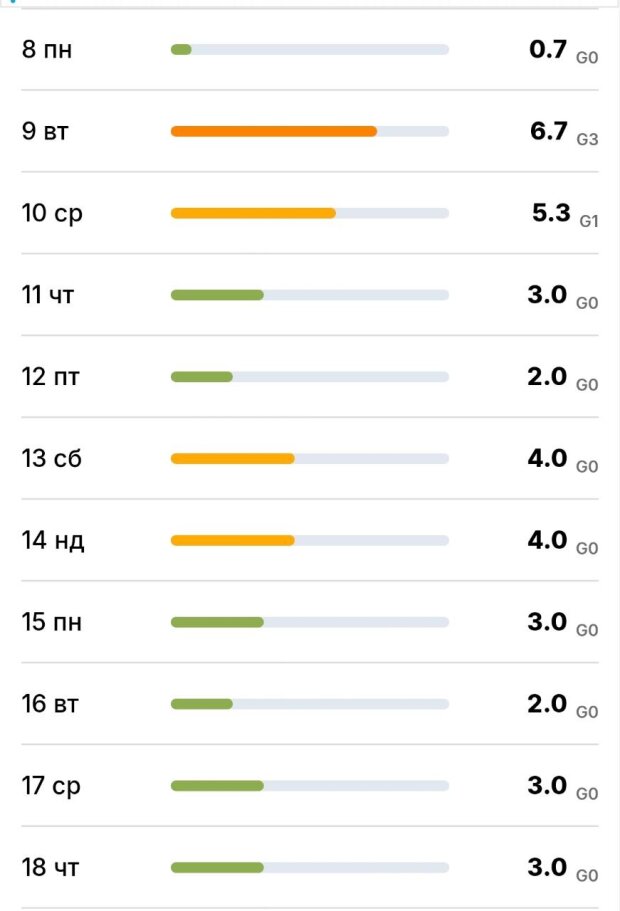Select the 9 вт day label

(46, 131)
